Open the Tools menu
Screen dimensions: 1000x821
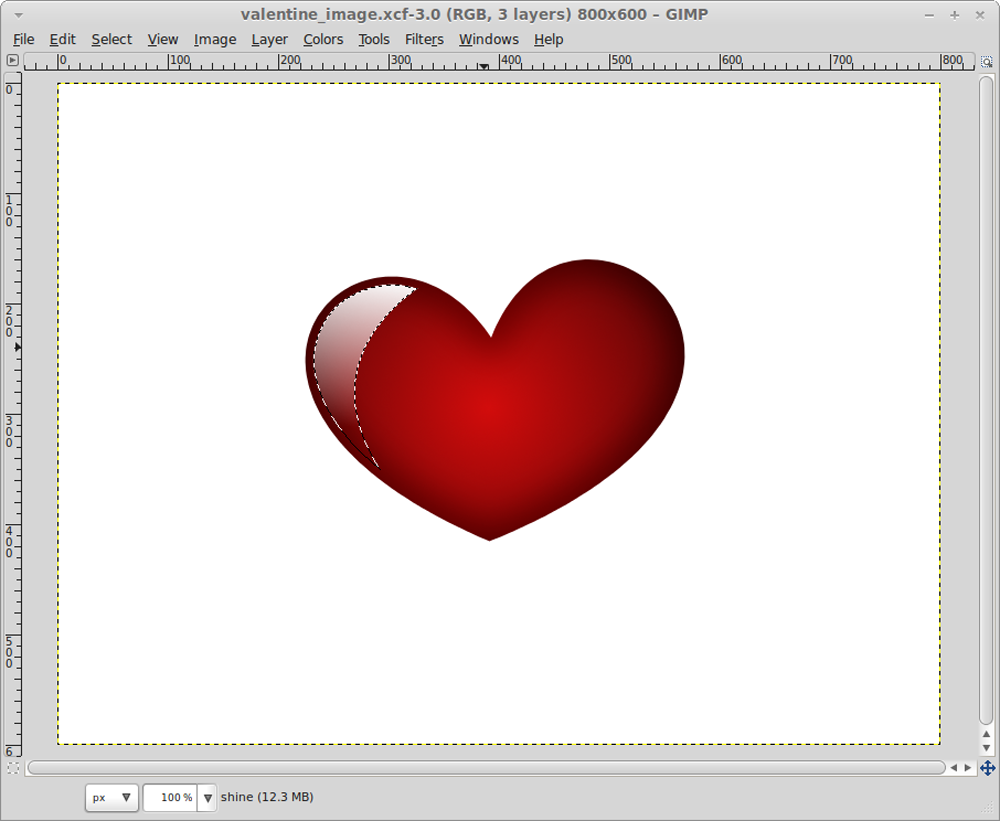point(373,39)
